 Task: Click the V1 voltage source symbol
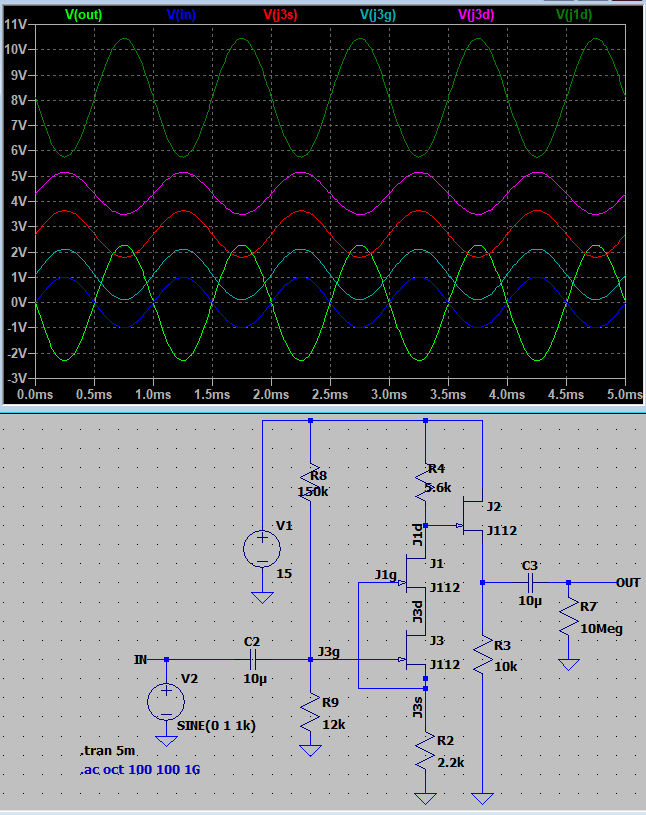tap(262, 549)
